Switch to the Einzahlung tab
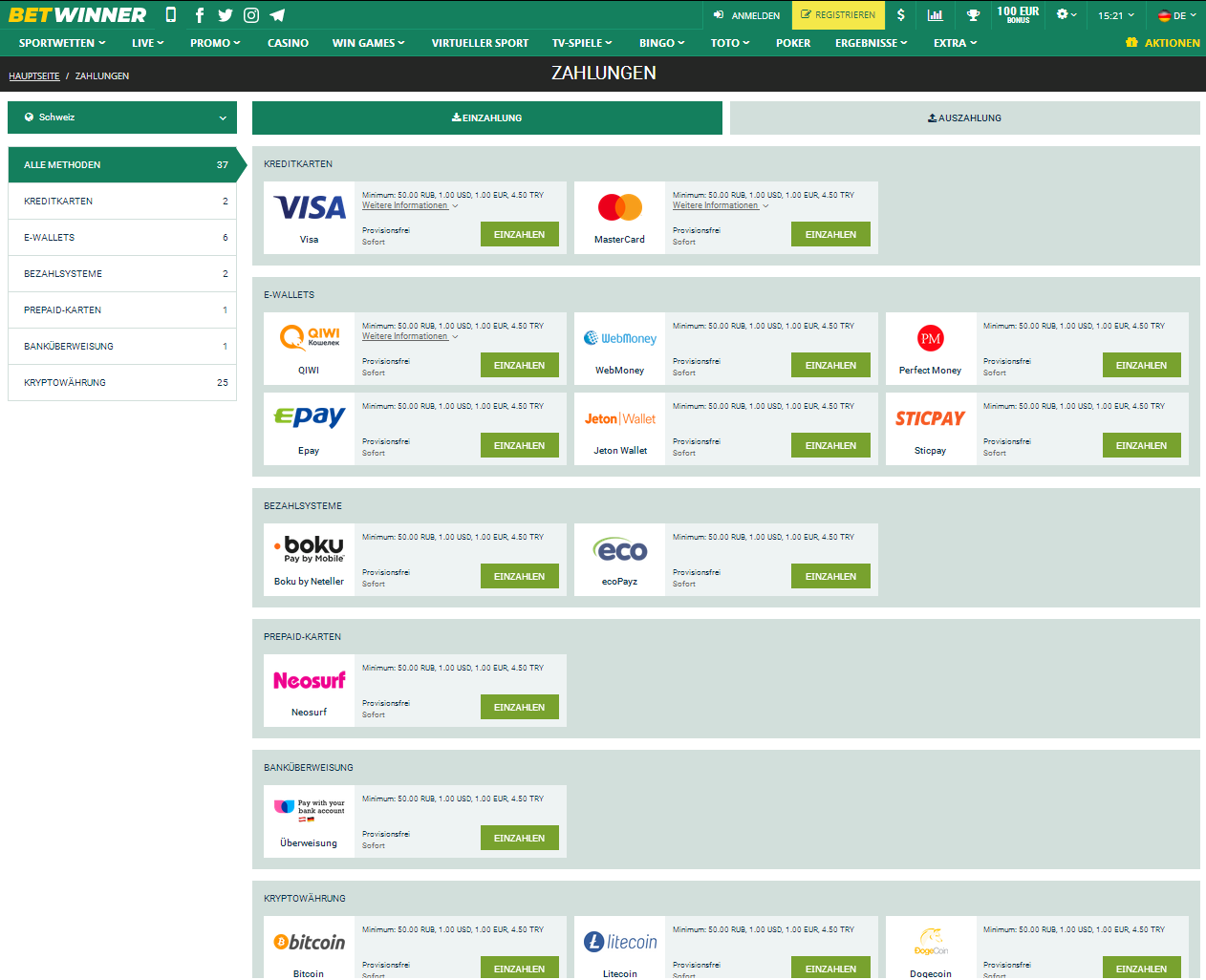Image resolution: width=1206 pixels, height=980 pixels. (487, 117)
